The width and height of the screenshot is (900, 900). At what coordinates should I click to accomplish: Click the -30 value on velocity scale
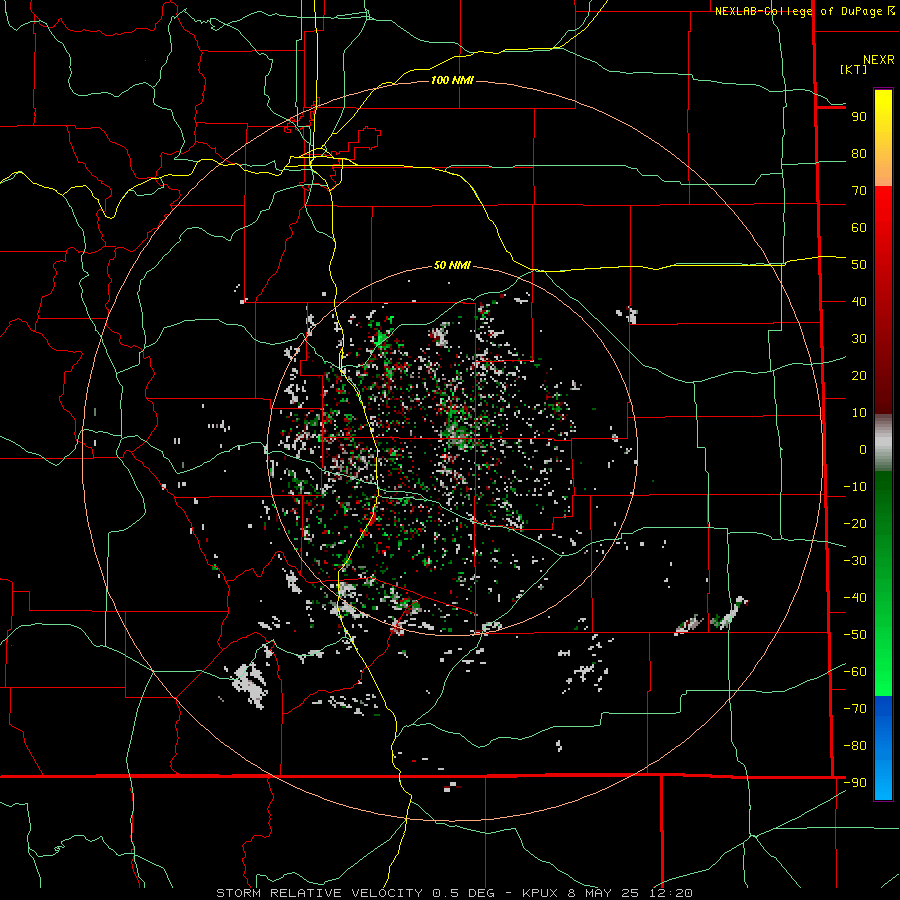(x=855, y=561)
